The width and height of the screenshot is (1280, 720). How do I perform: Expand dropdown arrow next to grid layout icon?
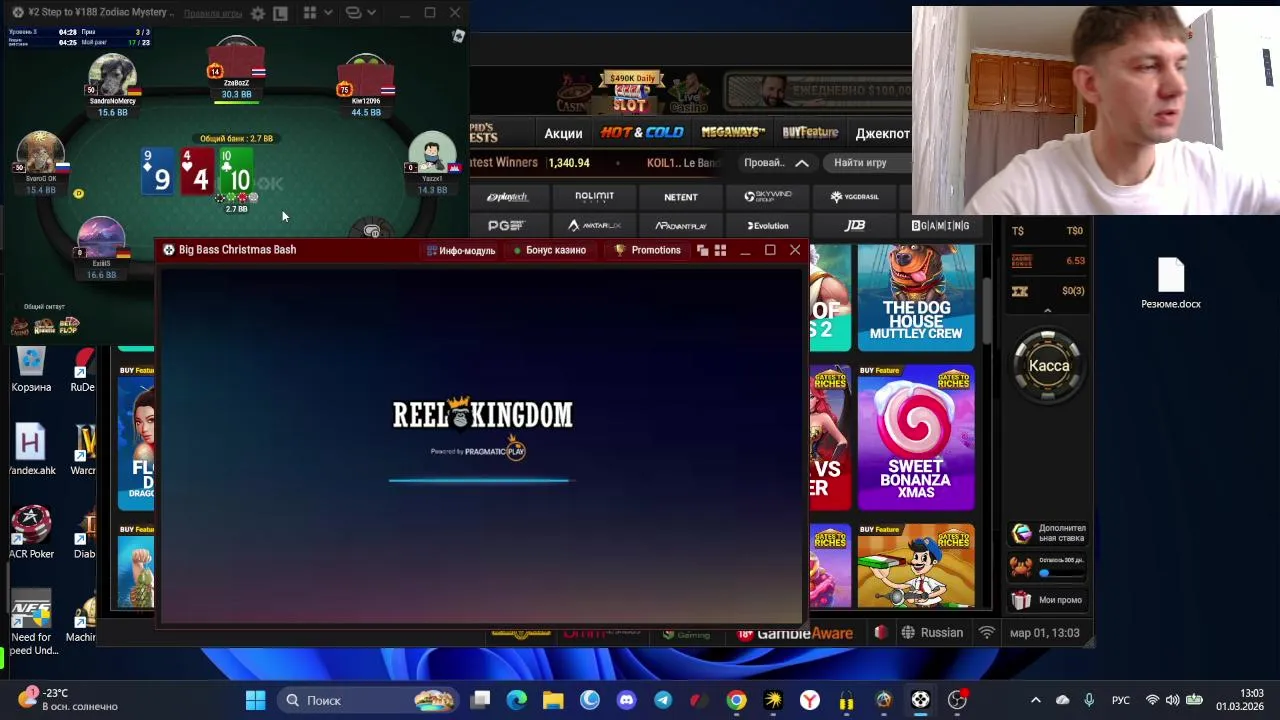click(x=327, y=13)
